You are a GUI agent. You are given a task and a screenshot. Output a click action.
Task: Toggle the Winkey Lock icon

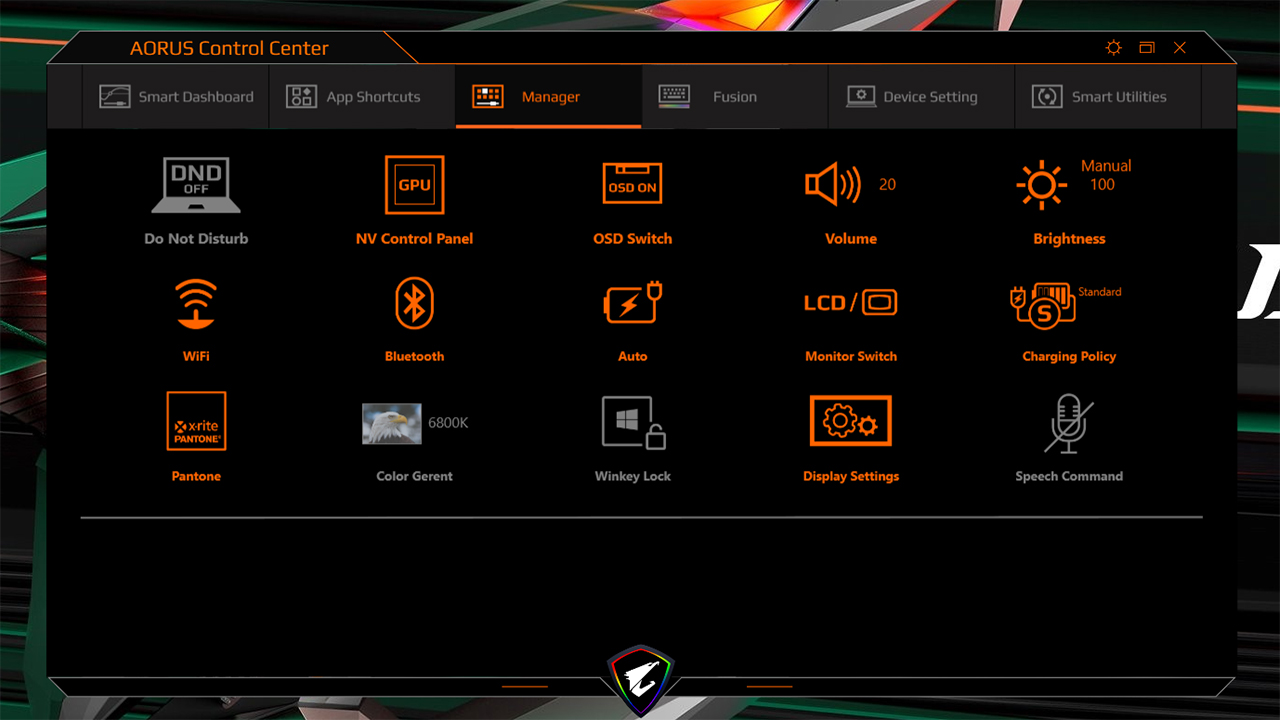point(634,422)
